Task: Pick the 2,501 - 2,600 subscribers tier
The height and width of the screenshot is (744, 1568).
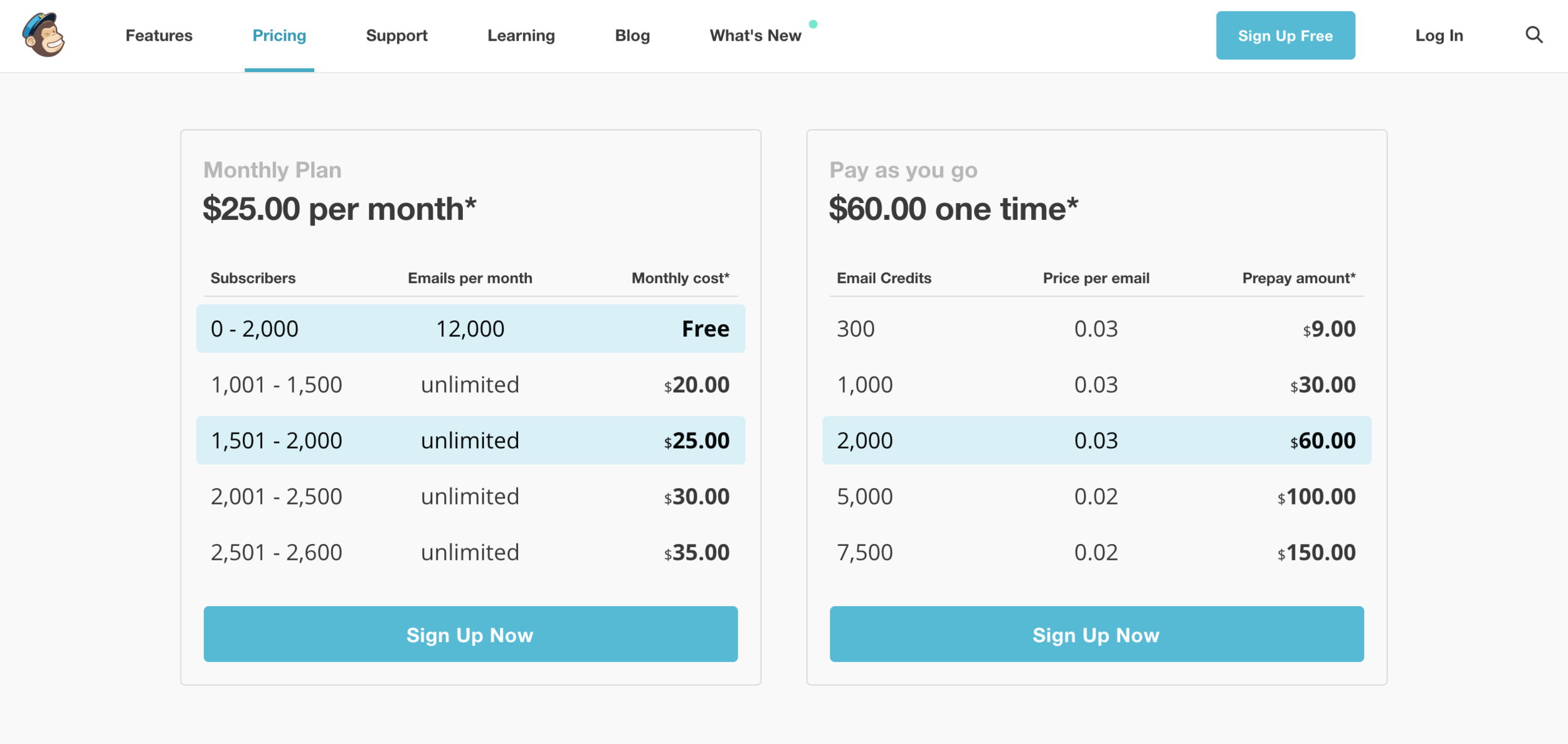Action: [470, 552]
